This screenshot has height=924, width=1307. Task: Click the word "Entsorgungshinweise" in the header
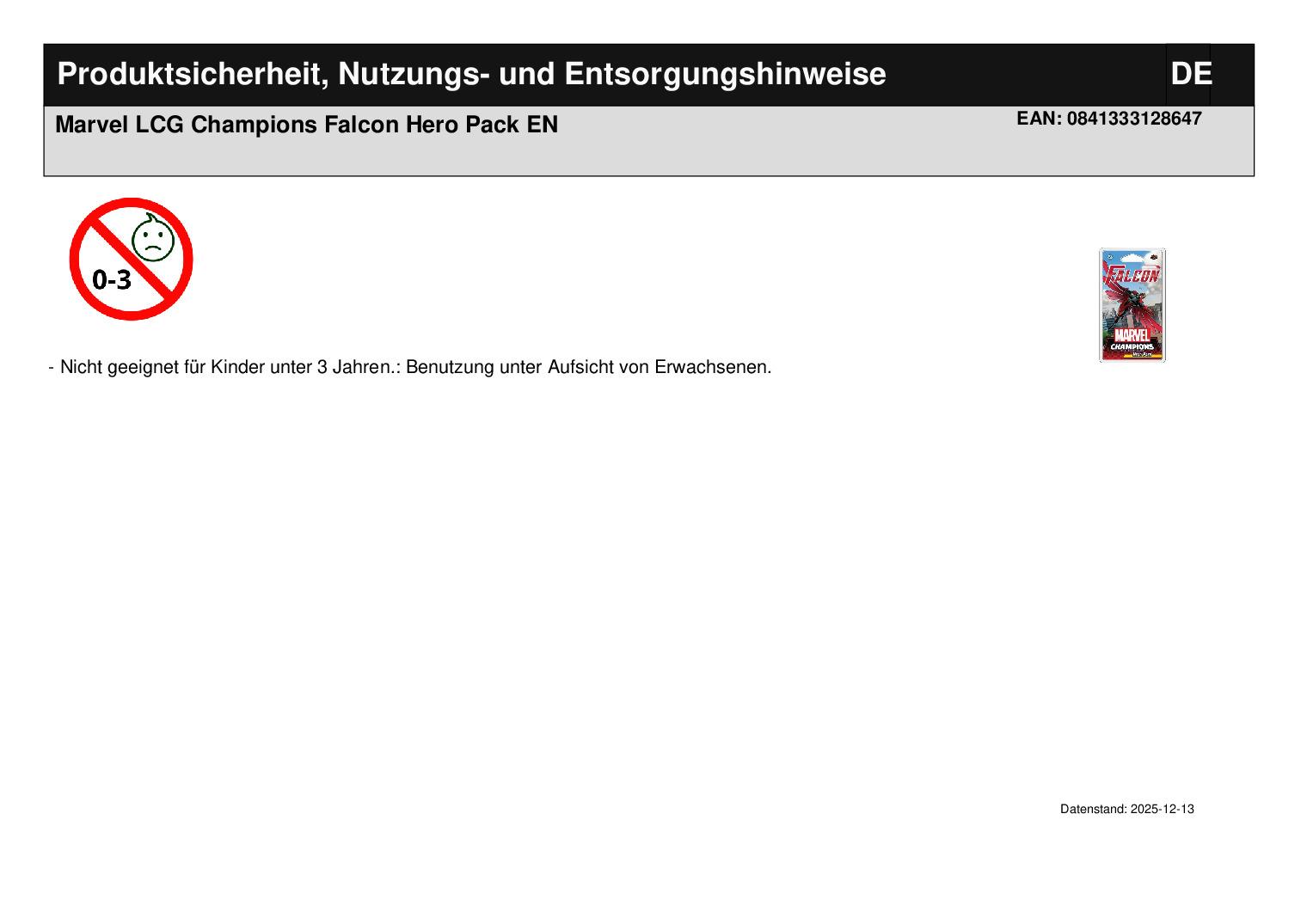[x=725, y=75]
